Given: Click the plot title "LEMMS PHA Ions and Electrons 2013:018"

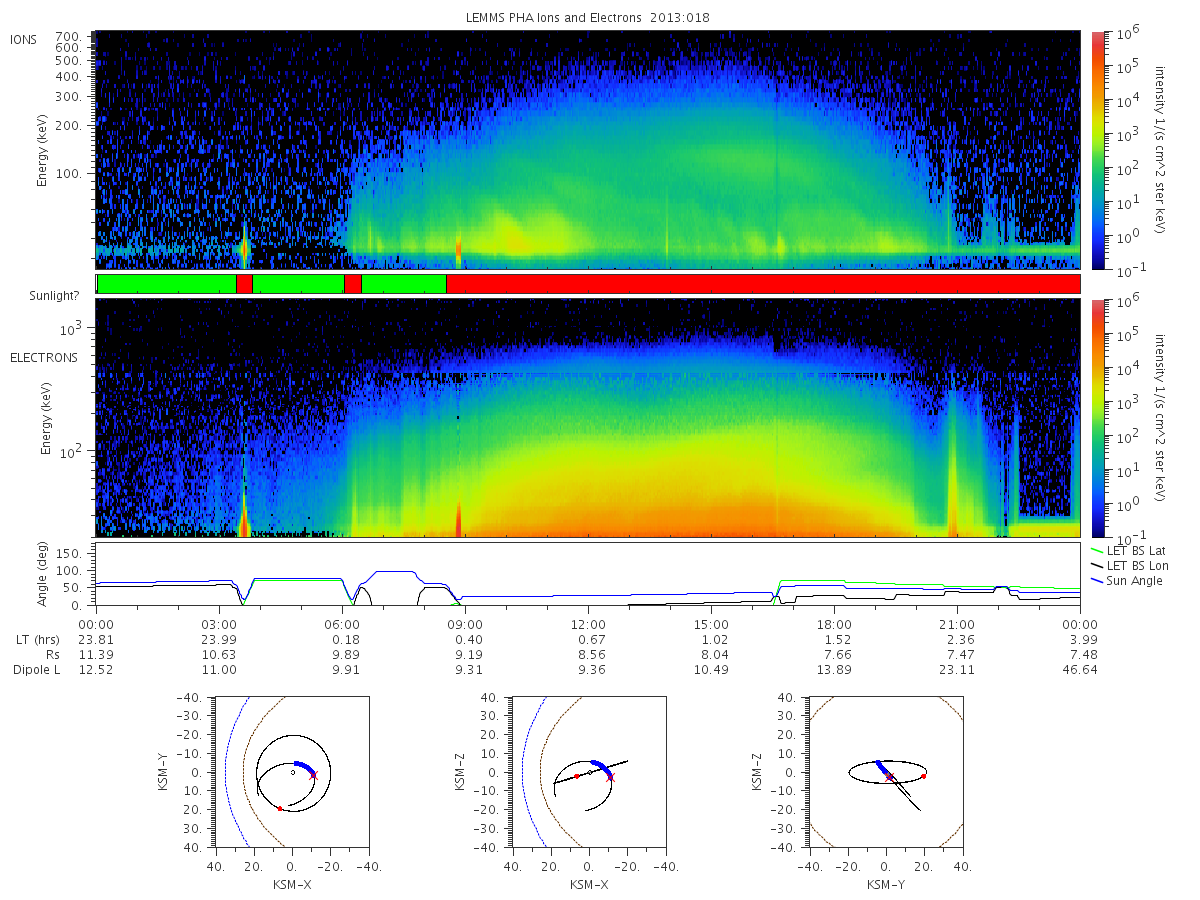Looking at the screenshot, I should (x=588, y=17).
